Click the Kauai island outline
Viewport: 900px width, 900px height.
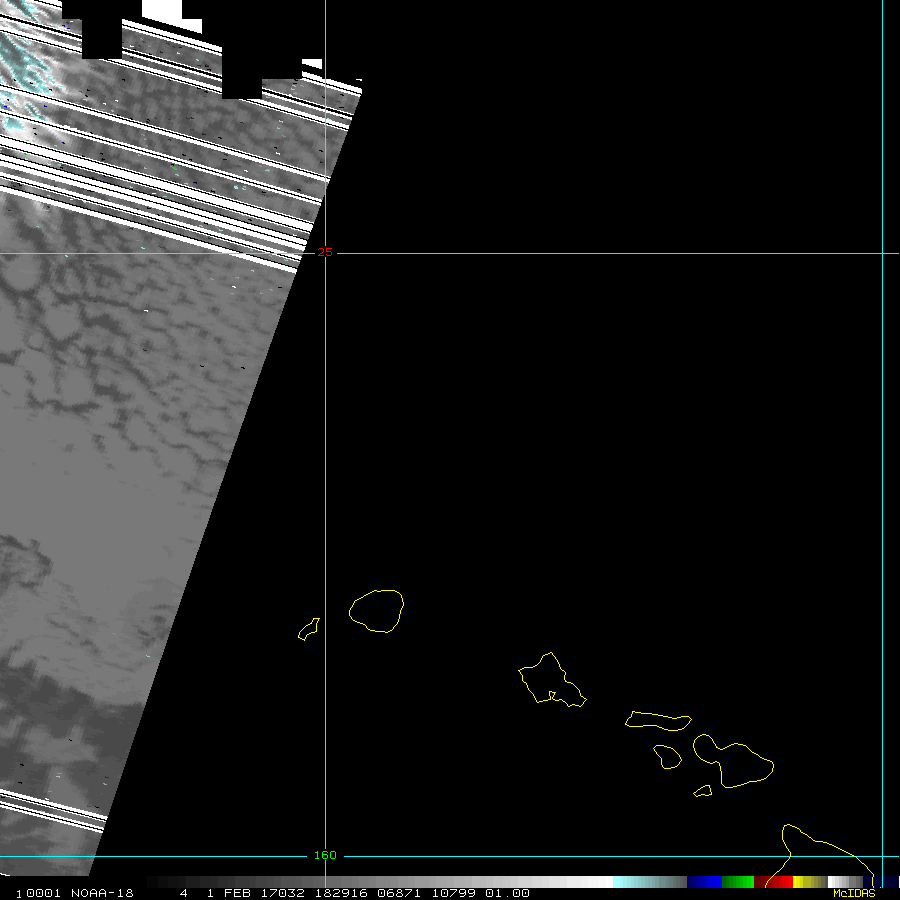click(376, 611)
